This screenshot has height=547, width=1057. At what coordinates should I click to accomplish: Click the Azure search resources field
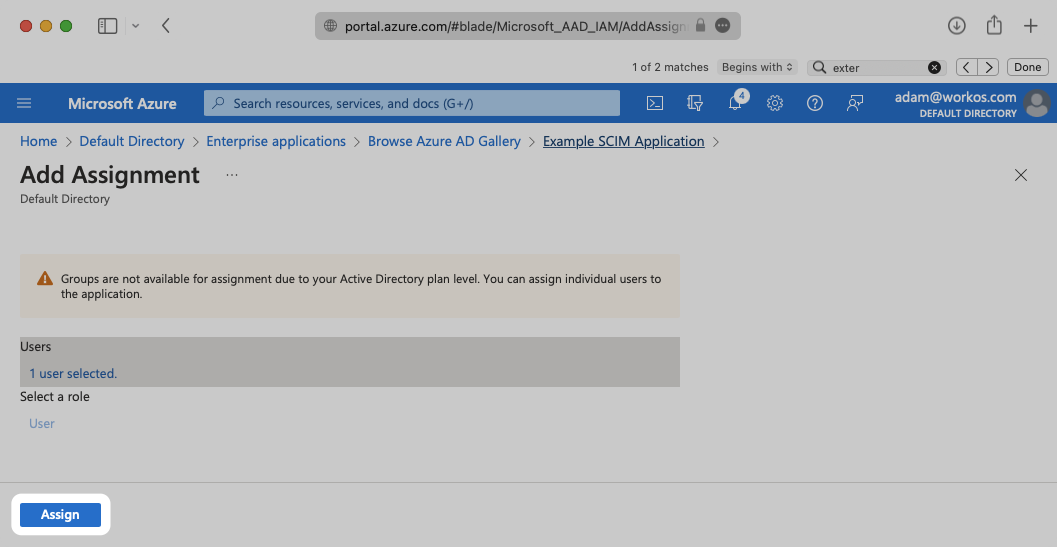coord(412,103)
